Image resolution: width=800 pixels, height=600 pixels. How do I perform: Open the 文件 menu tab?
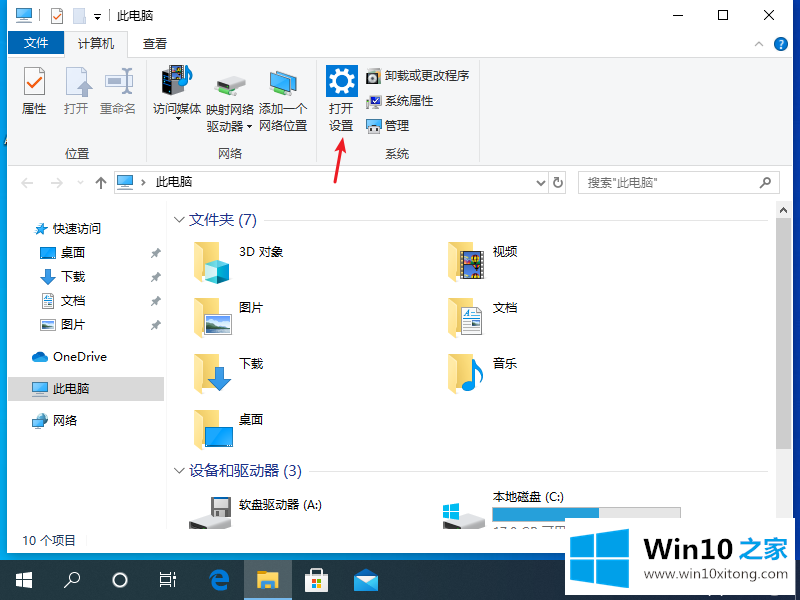36,44
